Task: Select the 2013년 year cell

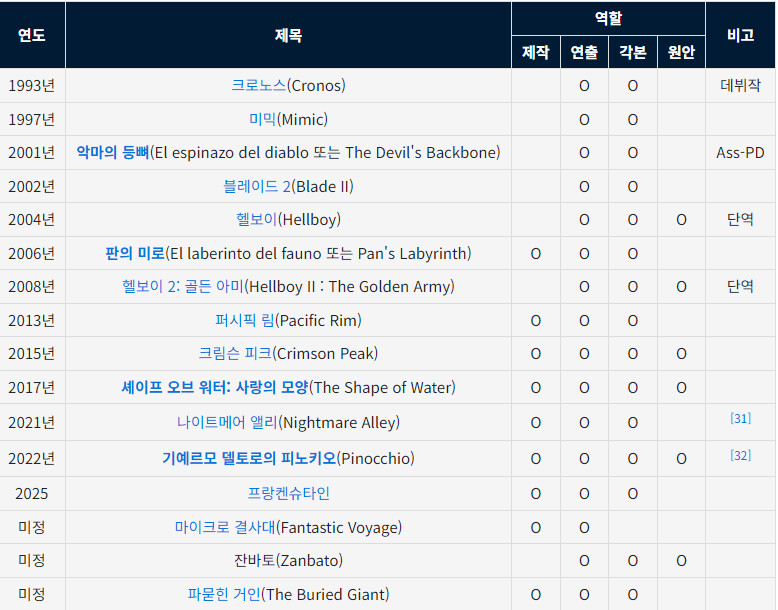Action: [x=32, y=321]
